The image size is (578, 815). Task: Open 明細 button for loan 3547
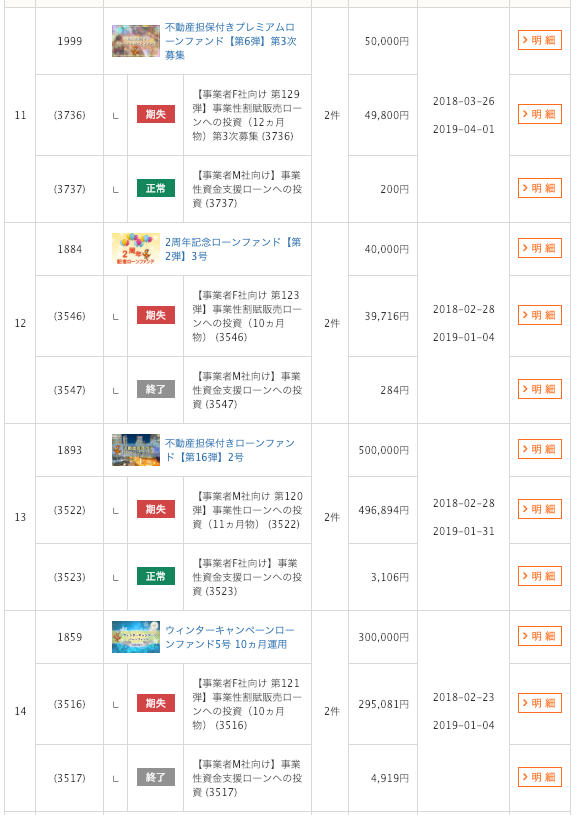(540, 389)
